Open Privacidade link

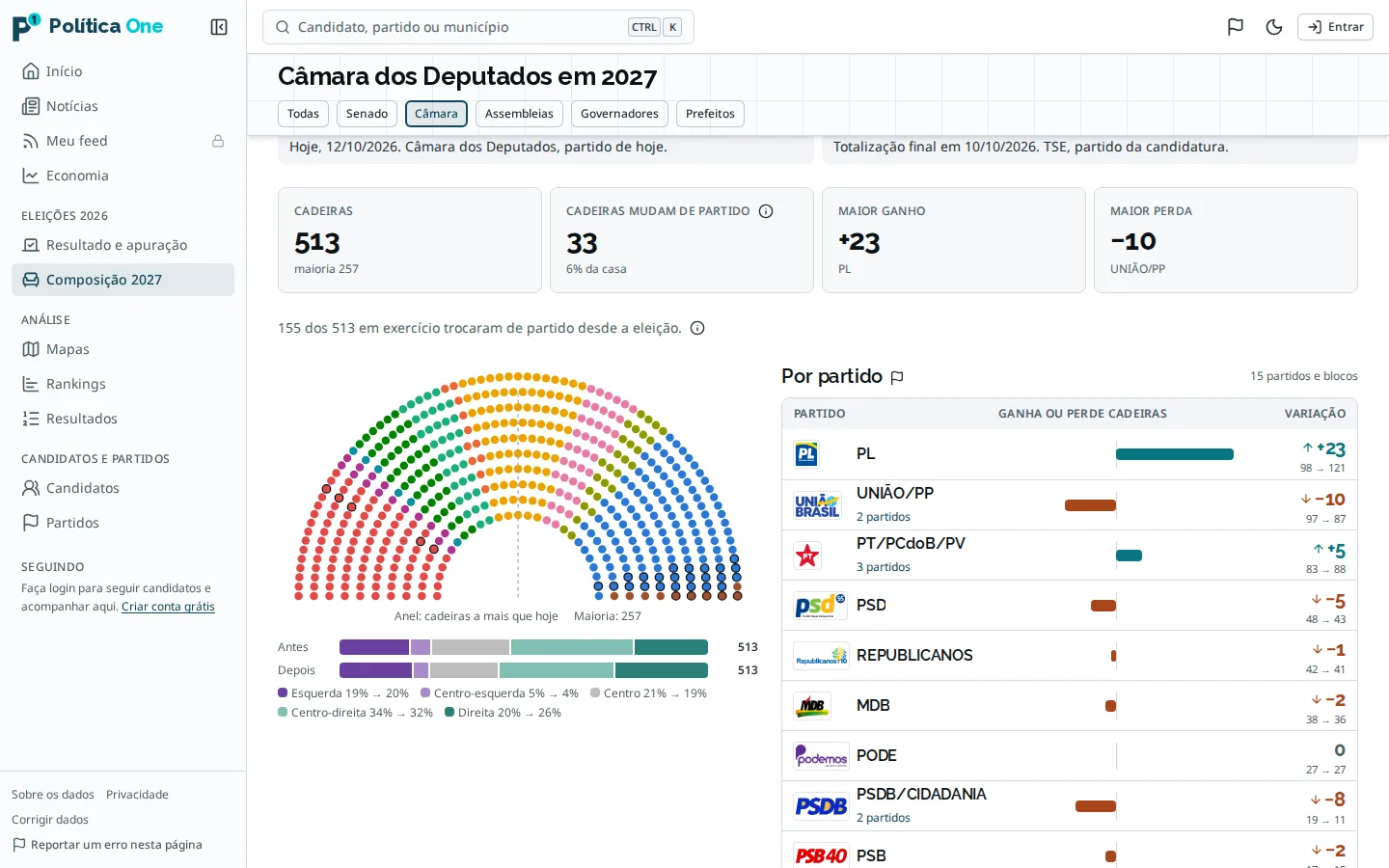(x=137, y=795)
